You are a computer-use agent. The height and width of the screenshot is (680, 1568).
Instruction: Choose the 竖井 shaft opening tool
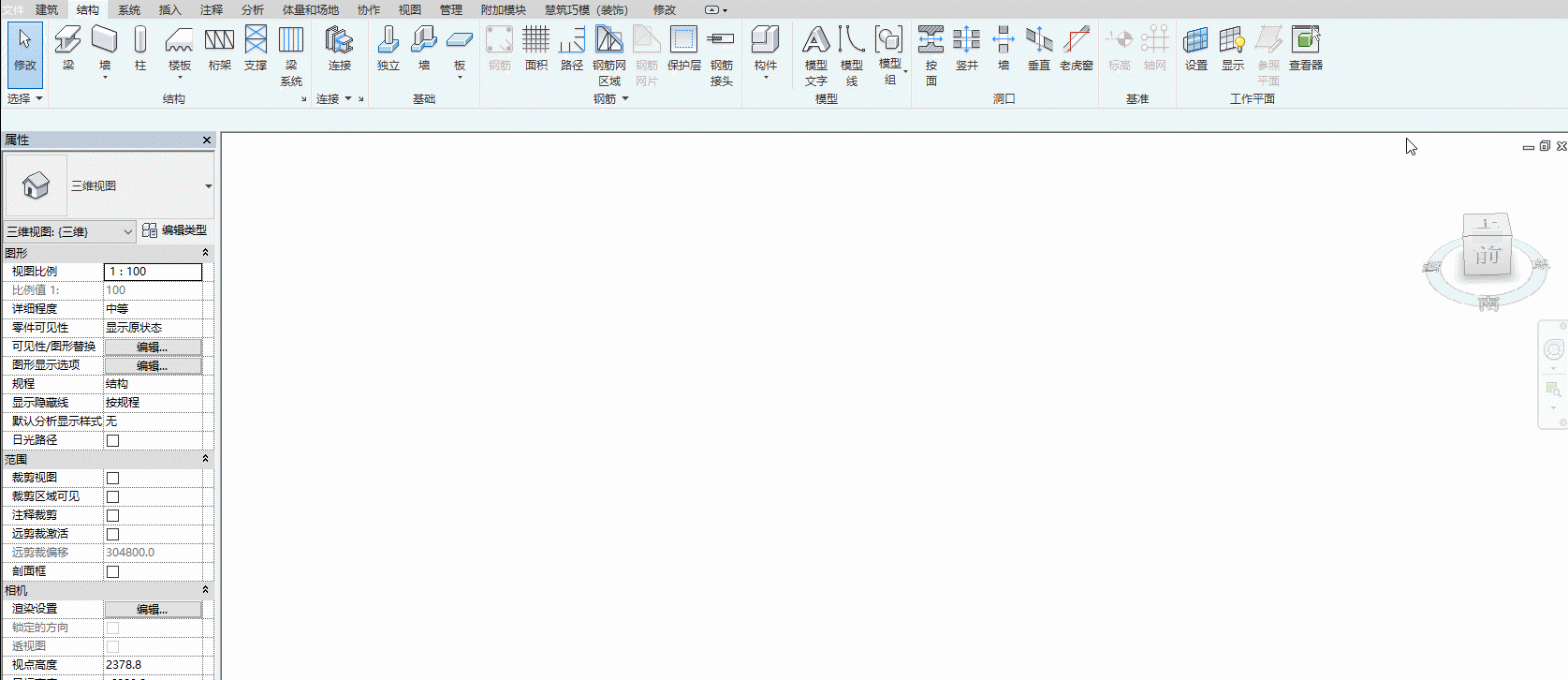coord(967,50)
